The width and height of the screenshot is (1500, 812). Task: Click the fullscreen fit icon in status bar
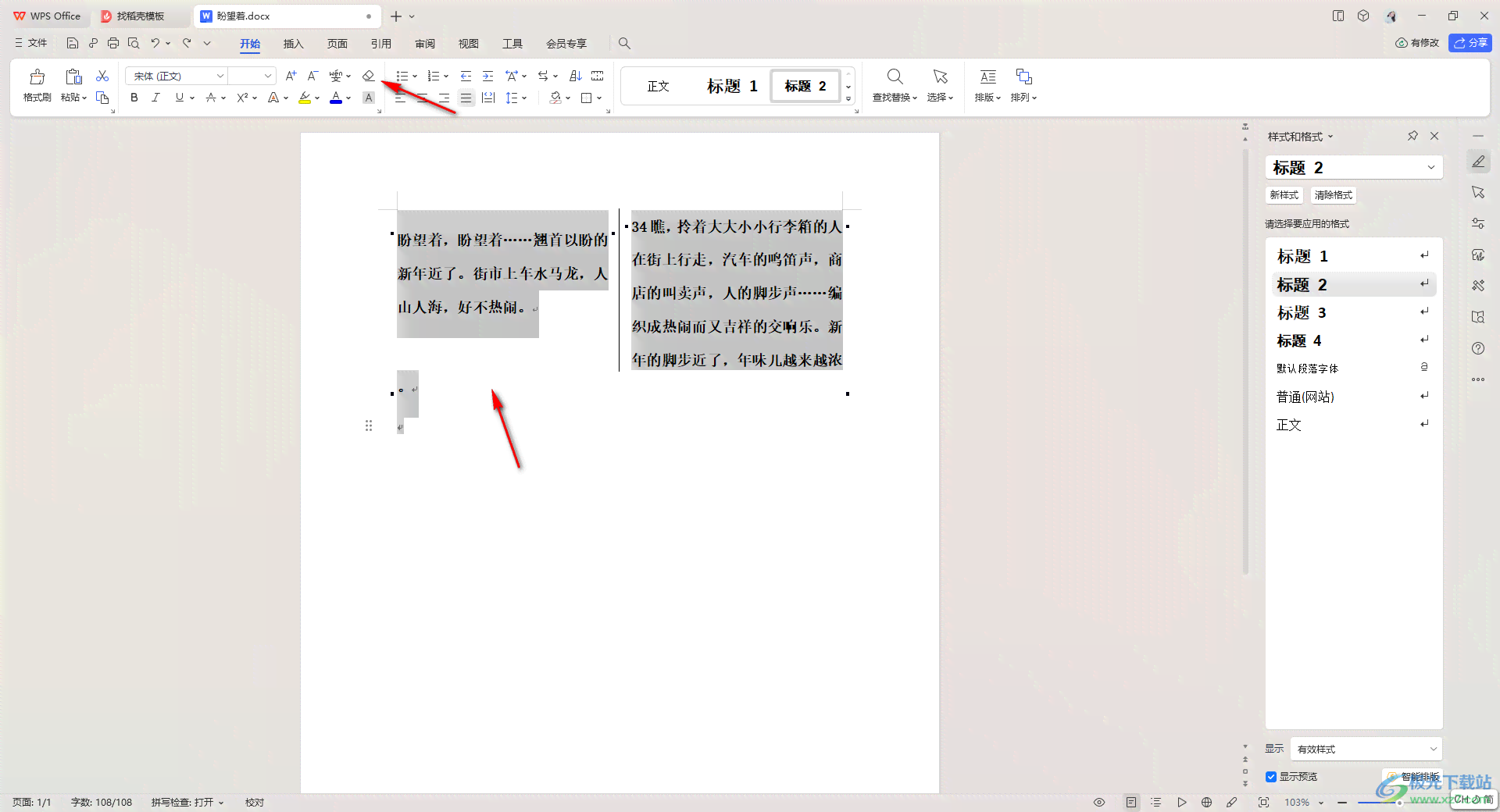1263,802
